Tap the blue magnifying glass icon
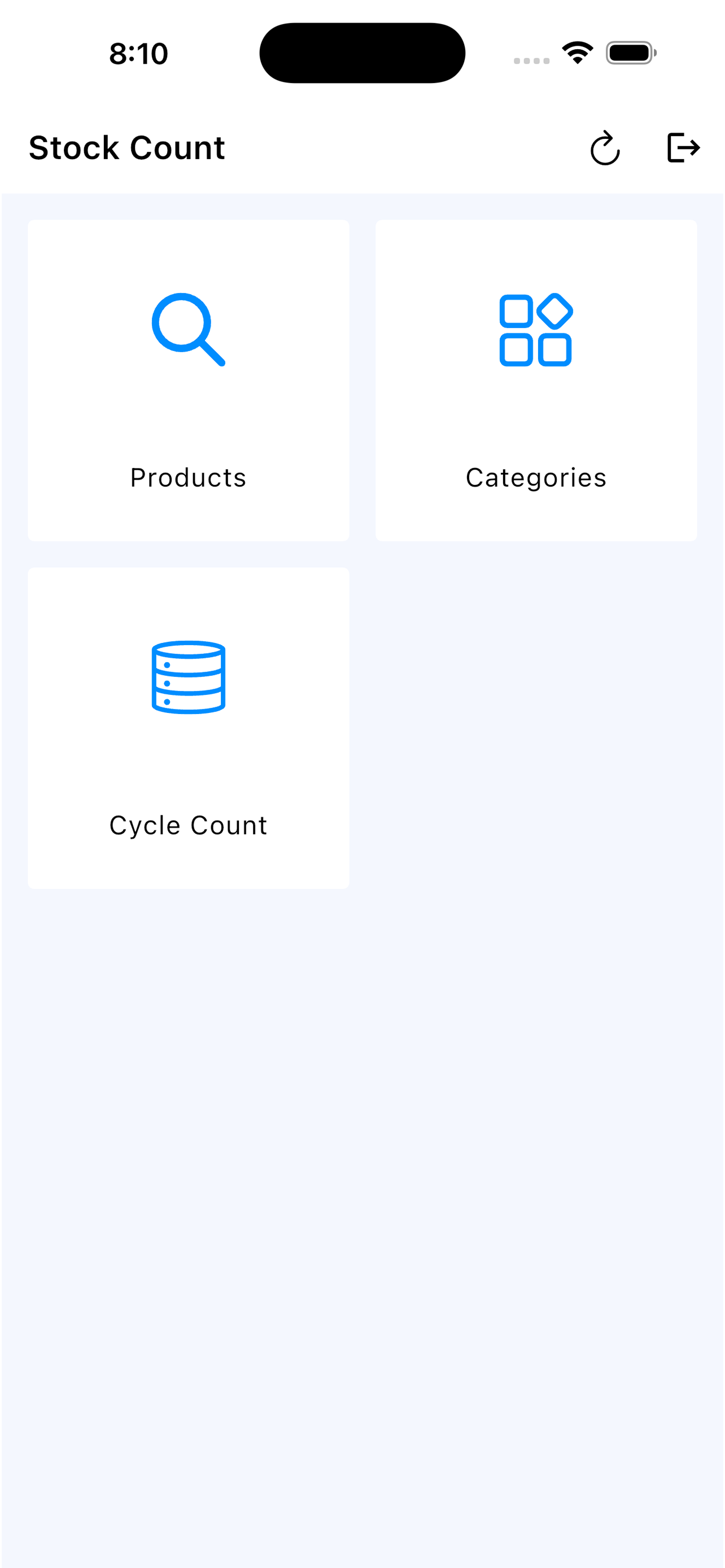 (x=188, y=329)
